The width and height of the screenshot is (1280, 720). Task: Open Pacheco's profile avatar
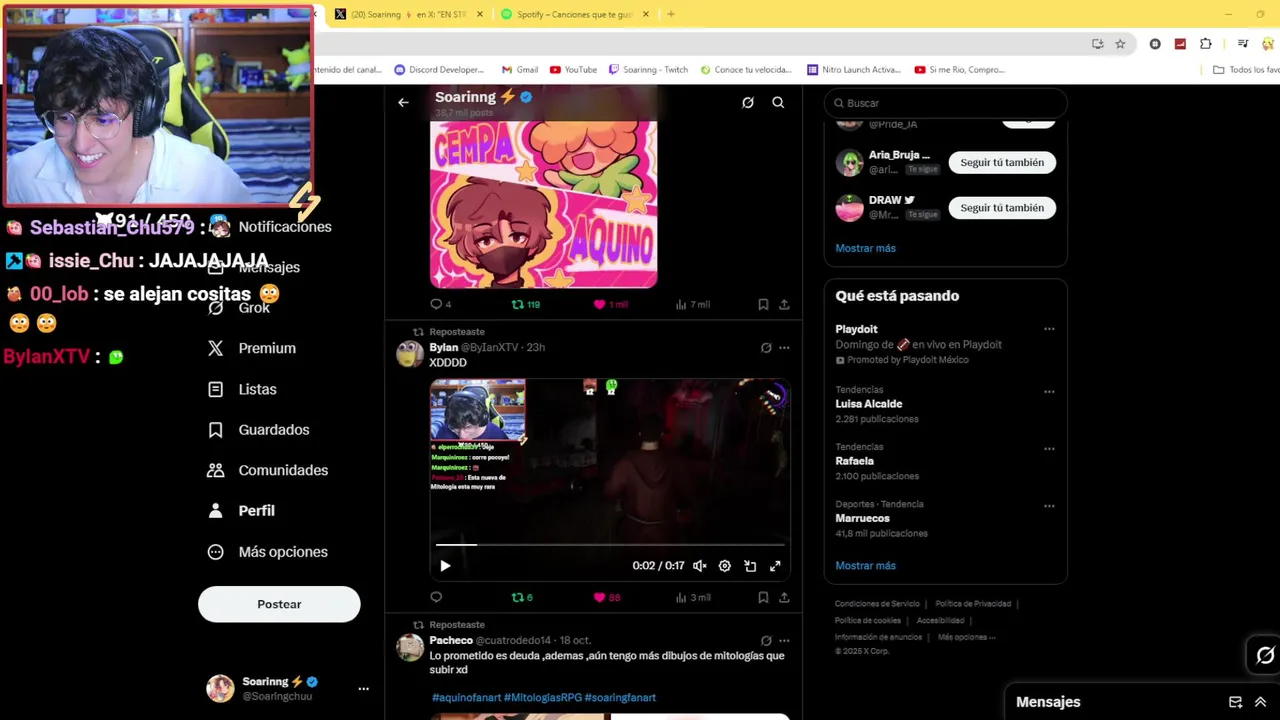coord(410,647)
